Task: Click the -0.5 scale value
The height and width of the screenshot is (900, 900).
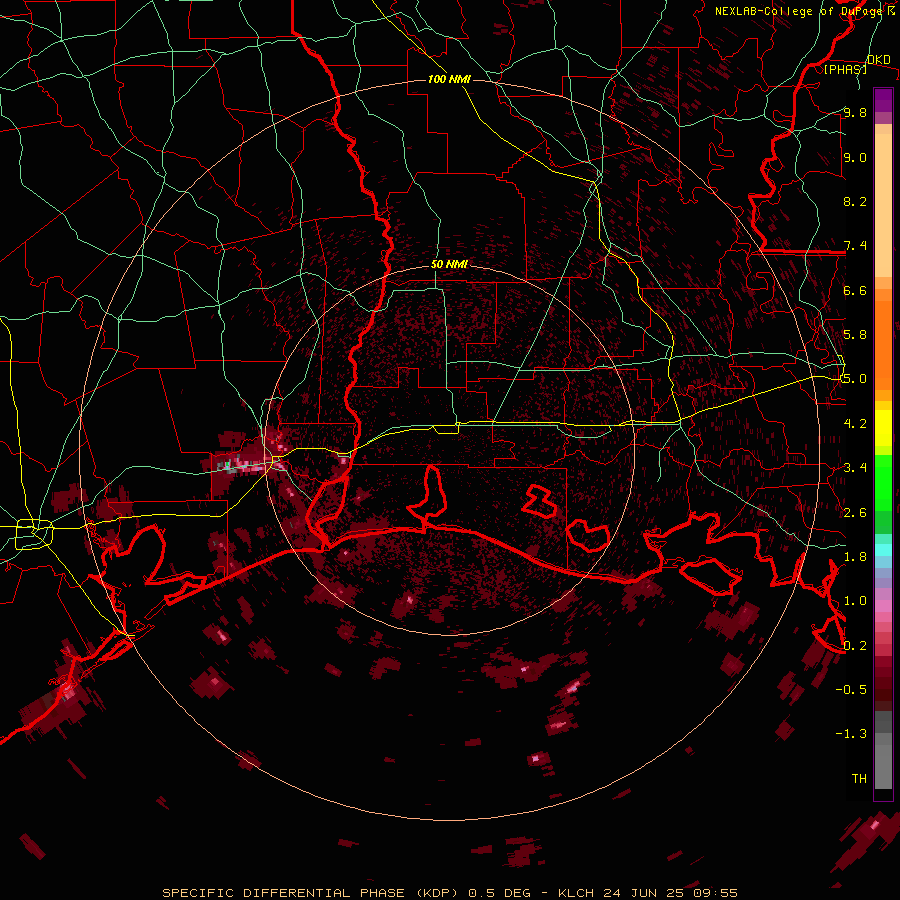Action: coord(851,689)
